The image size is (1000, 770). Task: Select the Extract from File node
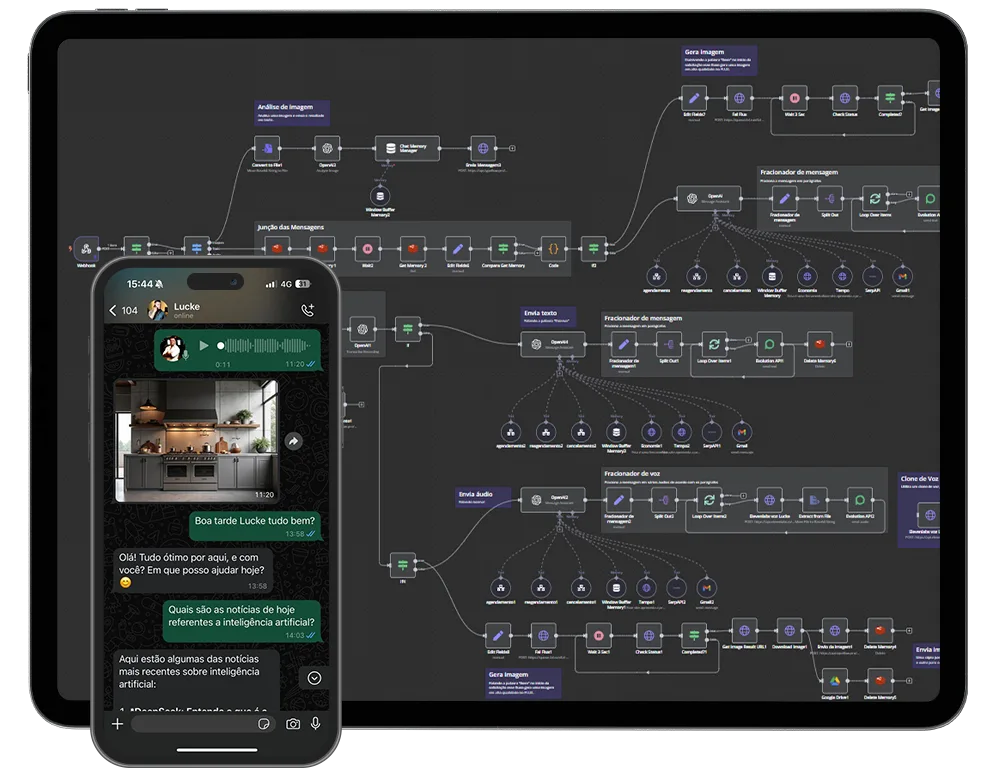tap(814, 500)
